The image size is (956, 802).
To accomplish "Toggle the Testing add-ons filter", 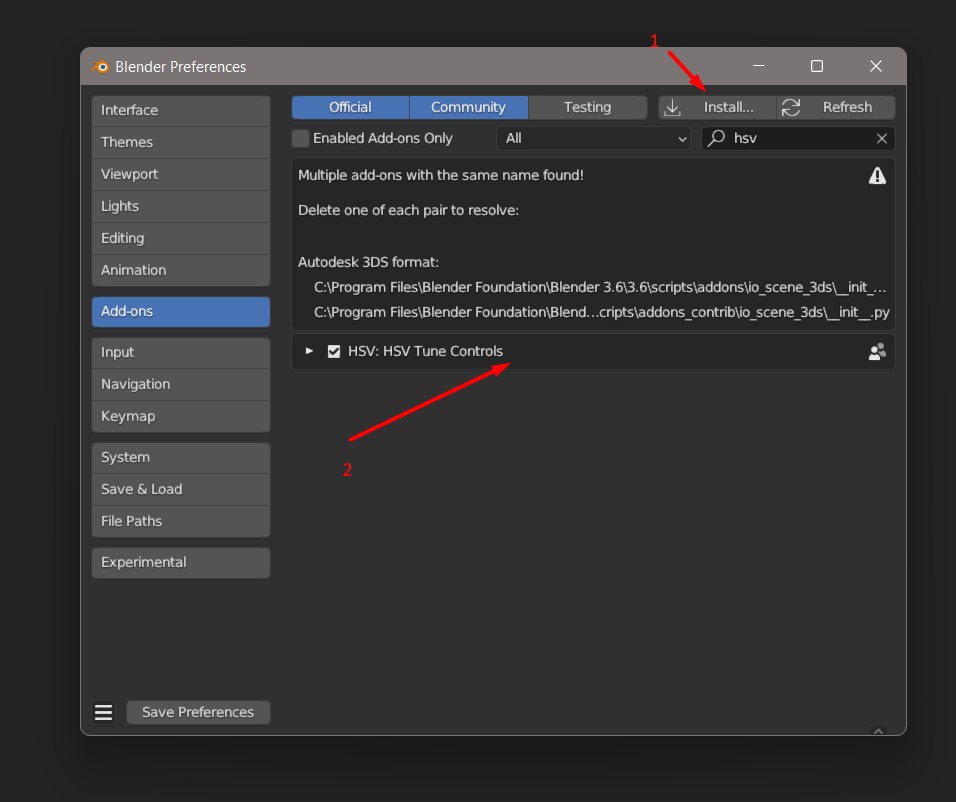I will [587, 107].
